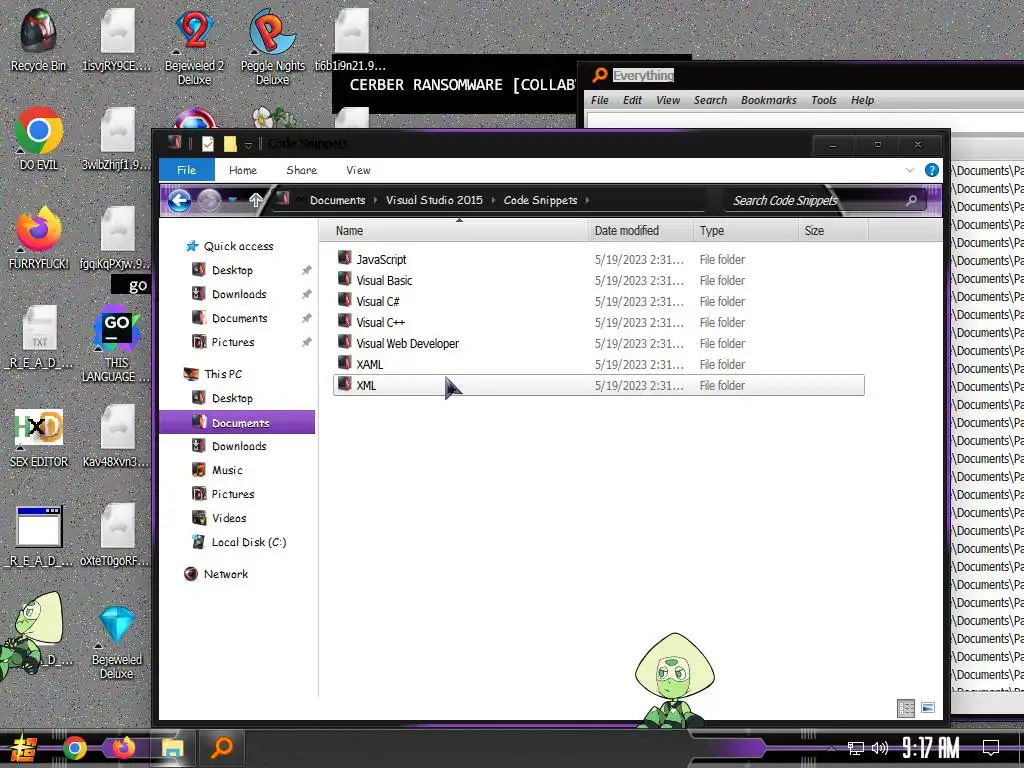1024x768 pixels.
Task: Switch to details view layout icon
Action: tap(906, 708)
